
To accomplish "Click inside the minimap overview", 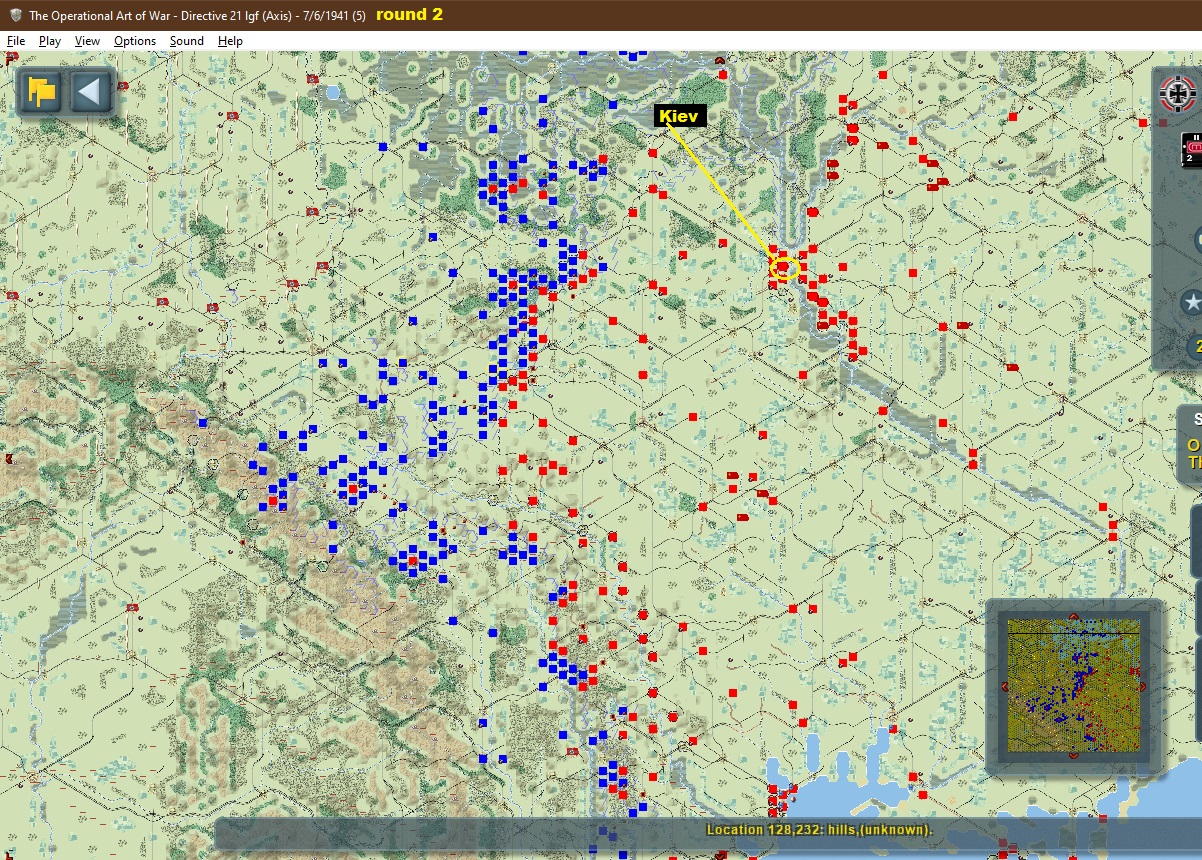I will coord(1074,686).
